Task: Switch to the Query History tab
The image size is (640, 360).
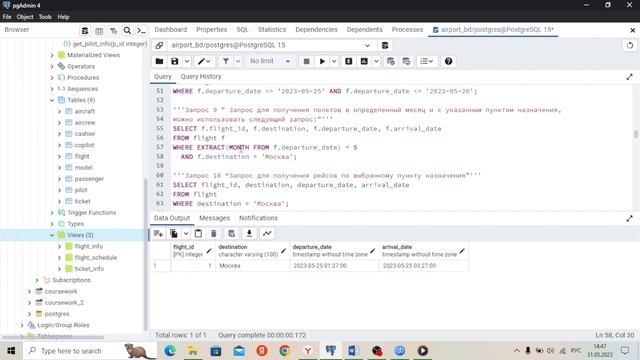Action: (201, 76)
